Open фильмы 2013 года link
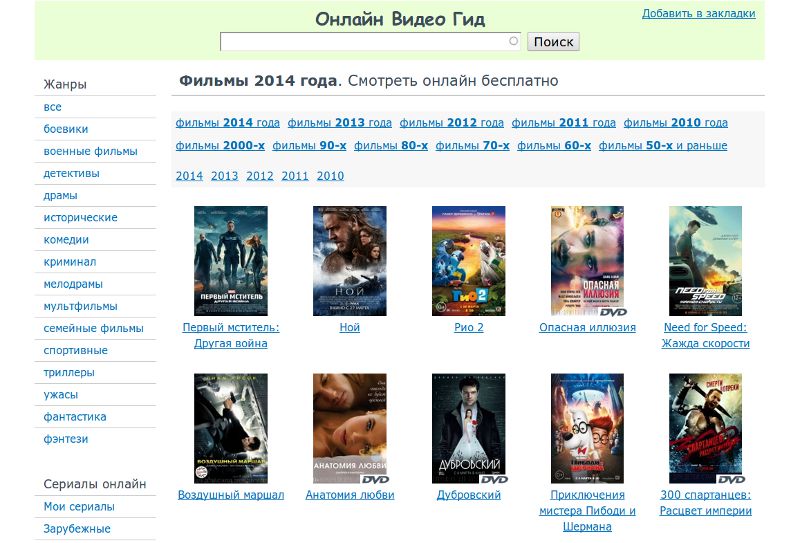The height and width of the screenshot is (543, 800). [340, 123]
